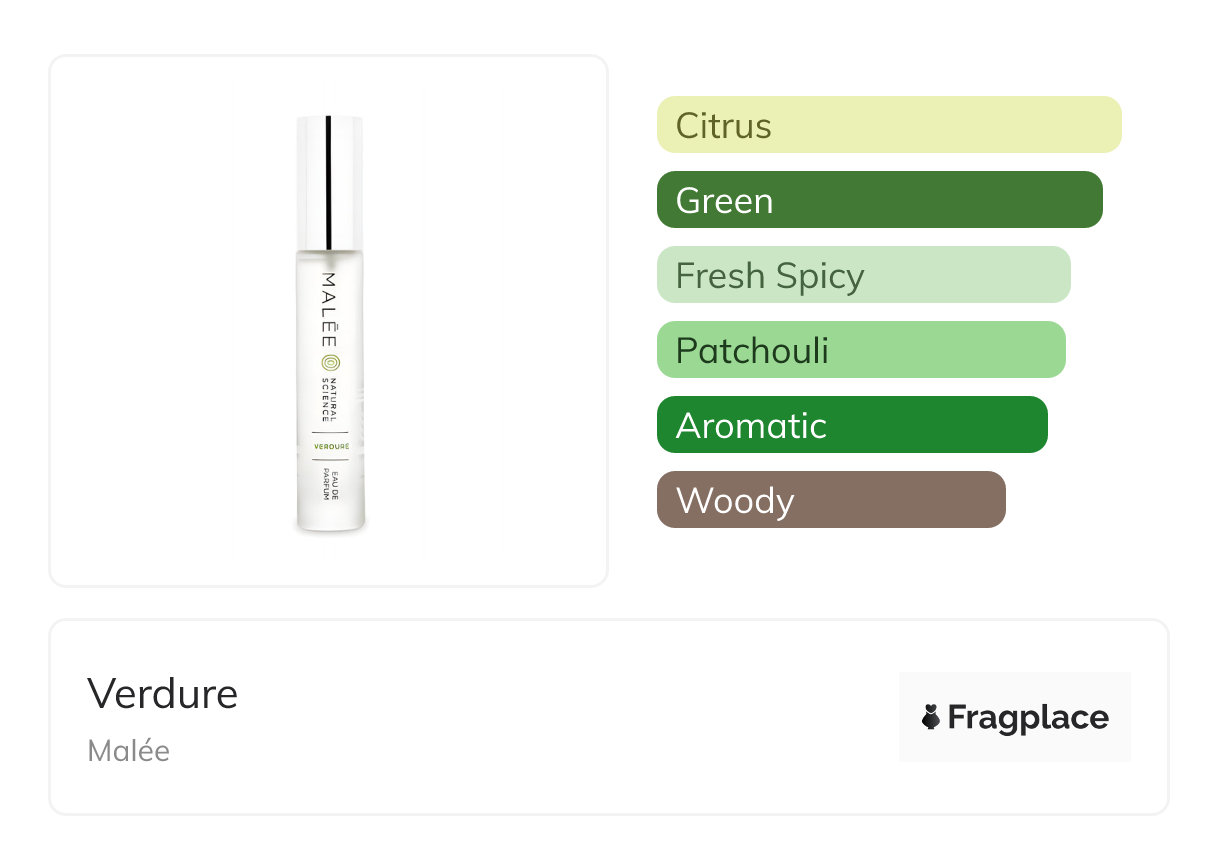Open the Malée brand link below the title
The height and width of the screenshot is (864, 1218).
[x=129, y=751]
